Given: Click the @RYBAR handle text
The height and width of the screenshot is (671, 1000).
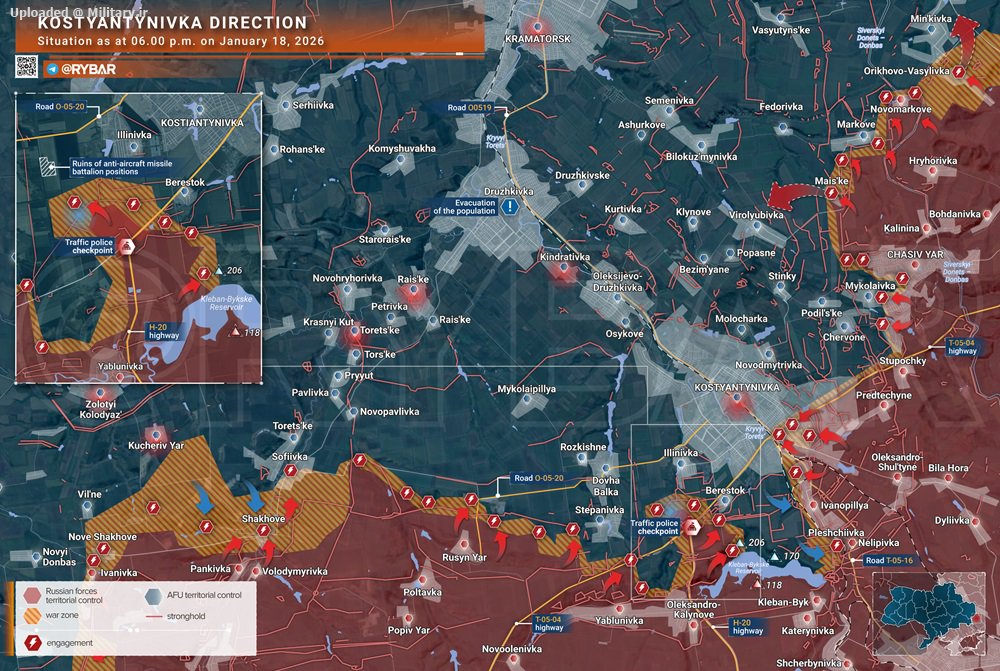Looking at the screenshot, I should coord(88,69).
